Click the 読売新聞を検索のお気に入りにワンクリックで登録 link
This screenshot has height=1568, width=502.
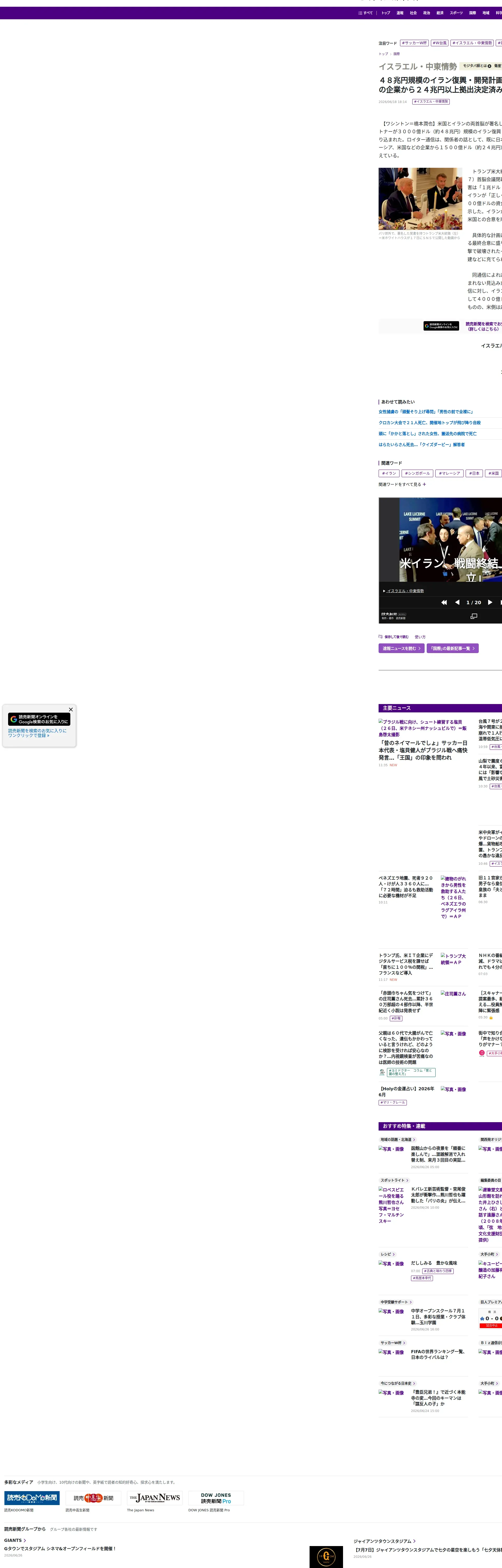coord(37,733)
